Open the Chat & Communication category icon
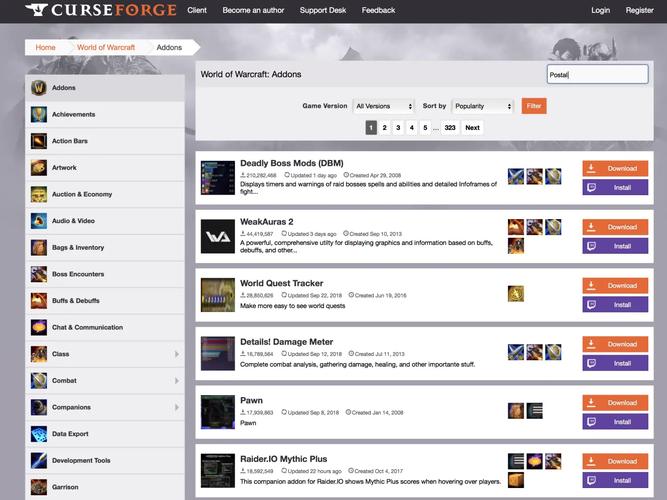 (39, 327)
